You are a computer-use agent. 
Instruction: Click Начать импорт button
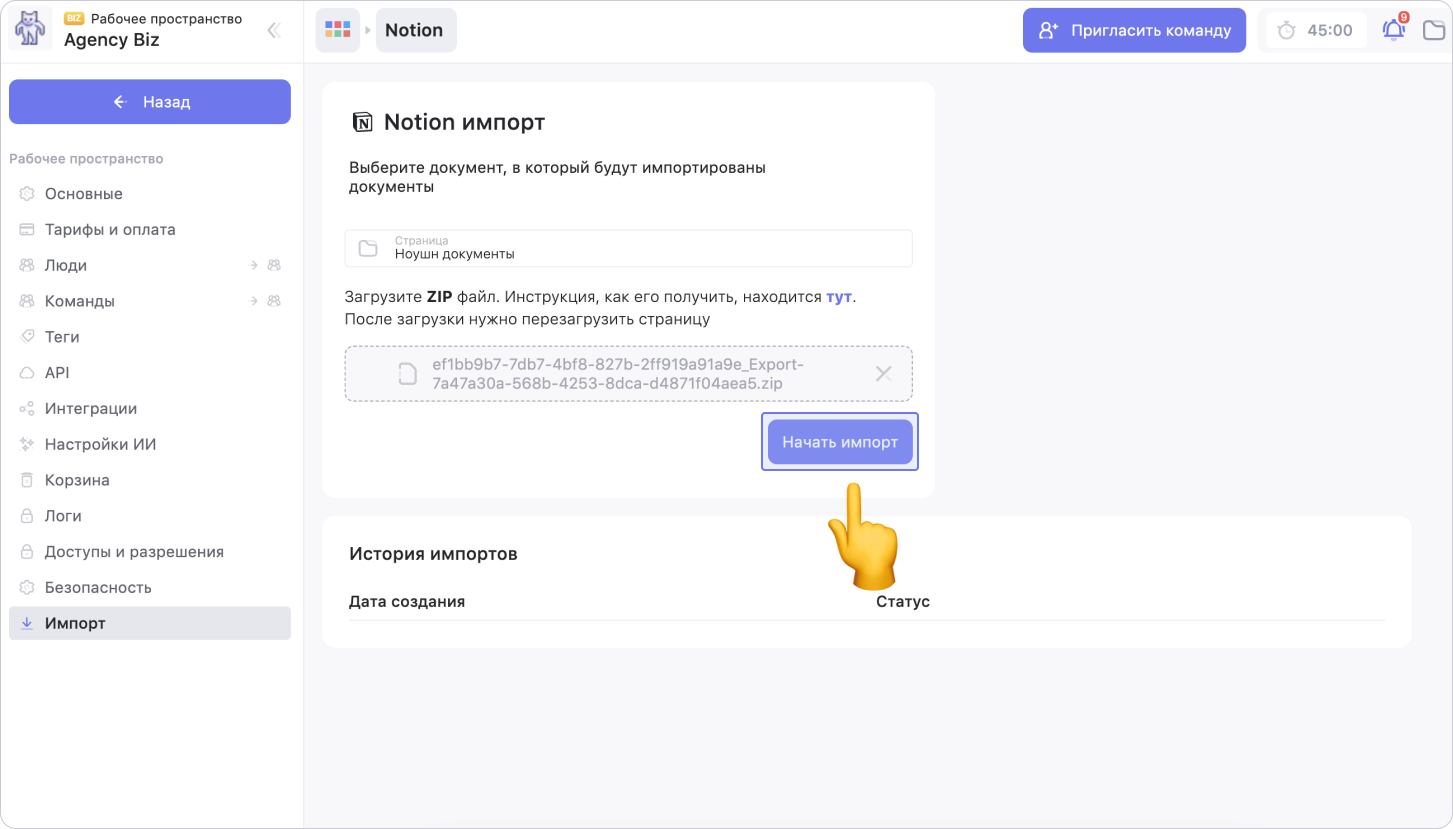840,442
